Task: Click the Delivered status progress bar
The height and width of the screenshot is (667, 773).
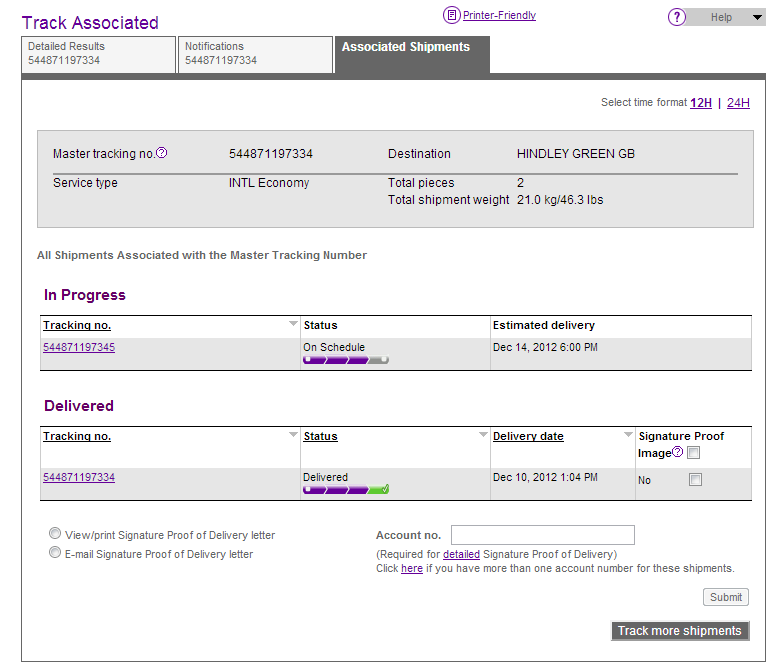Action: pyautogui.click(x=345, y=490)
